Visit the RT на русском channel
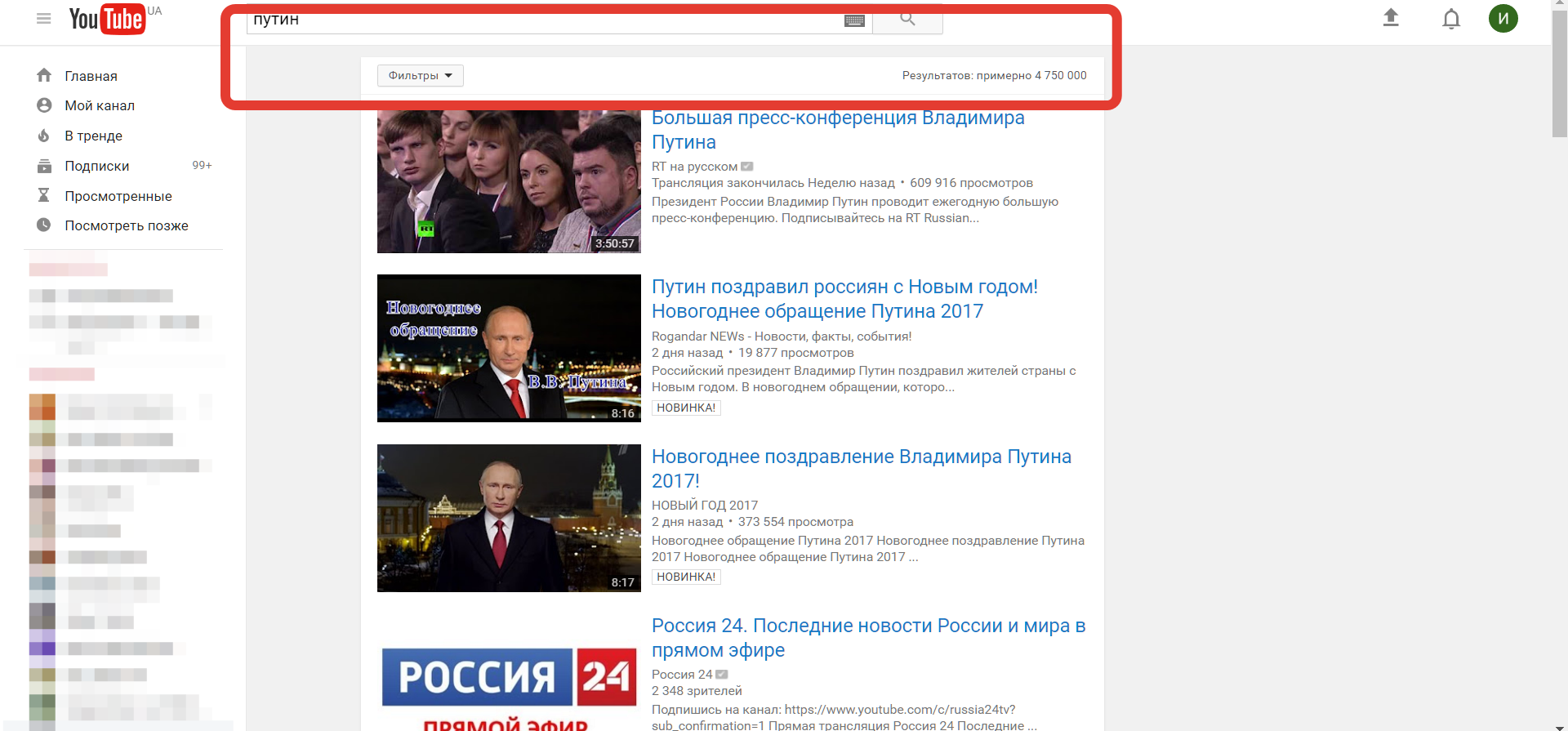This screenshot has width=1568, height=731. (694, 167)
